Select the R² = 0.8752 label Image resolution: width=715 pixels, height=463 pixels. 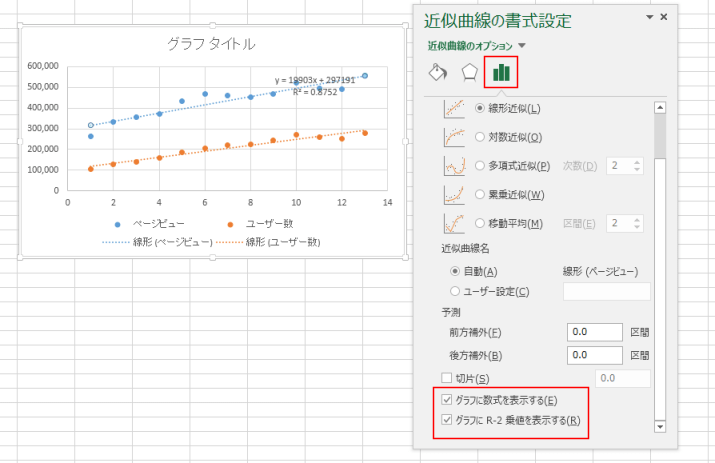(315, 92)
